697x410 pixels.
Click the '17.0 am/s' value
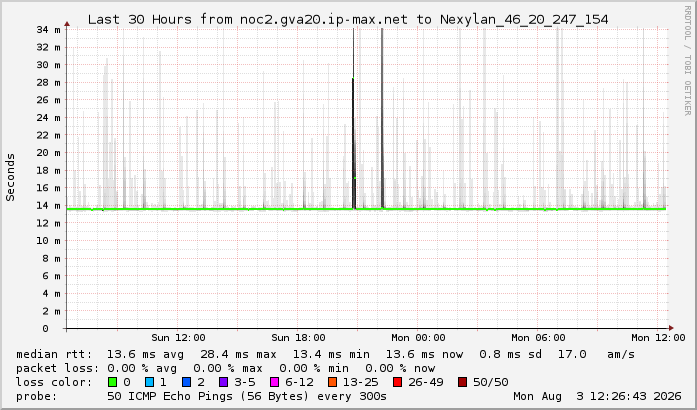pyautogui.click(x=596, y=354)
